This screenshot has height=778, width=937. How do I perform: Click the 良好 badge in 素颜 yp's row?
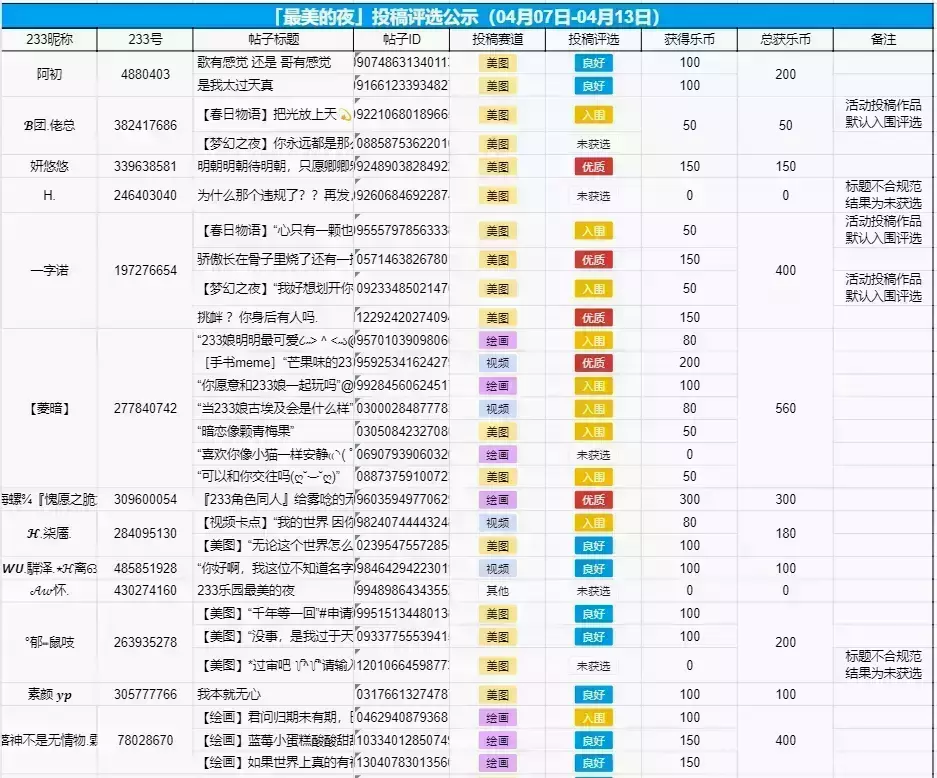[x=593, y=695]
